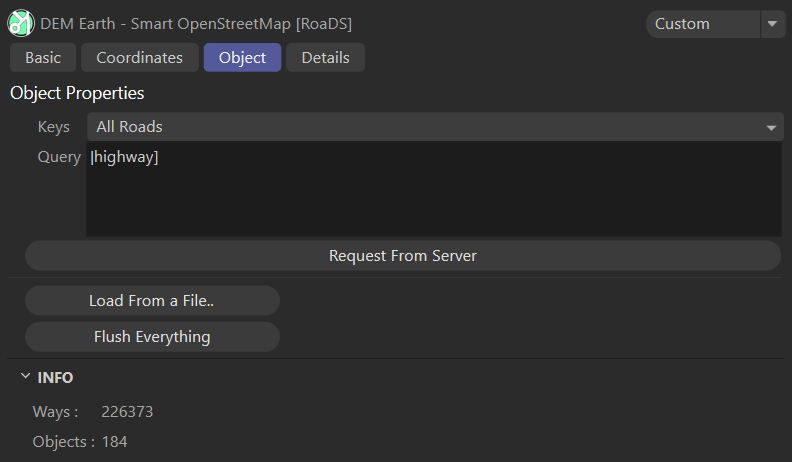792x462 pixels.
Task: Click the Object Properties heading
Action: (77, 93)
